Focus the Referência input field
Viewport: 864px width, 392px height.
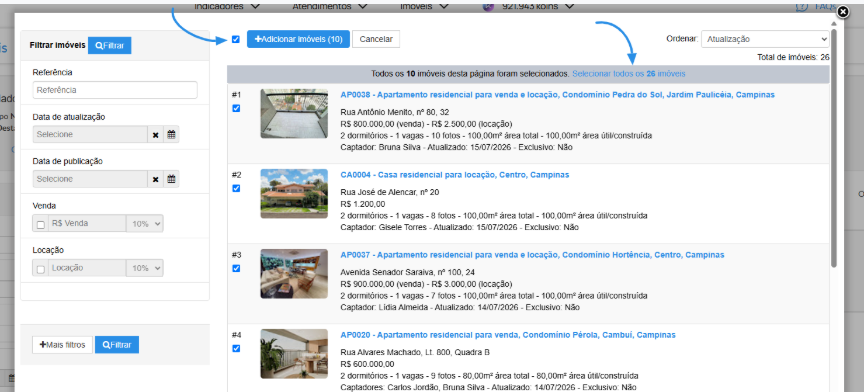click(115, 90)
